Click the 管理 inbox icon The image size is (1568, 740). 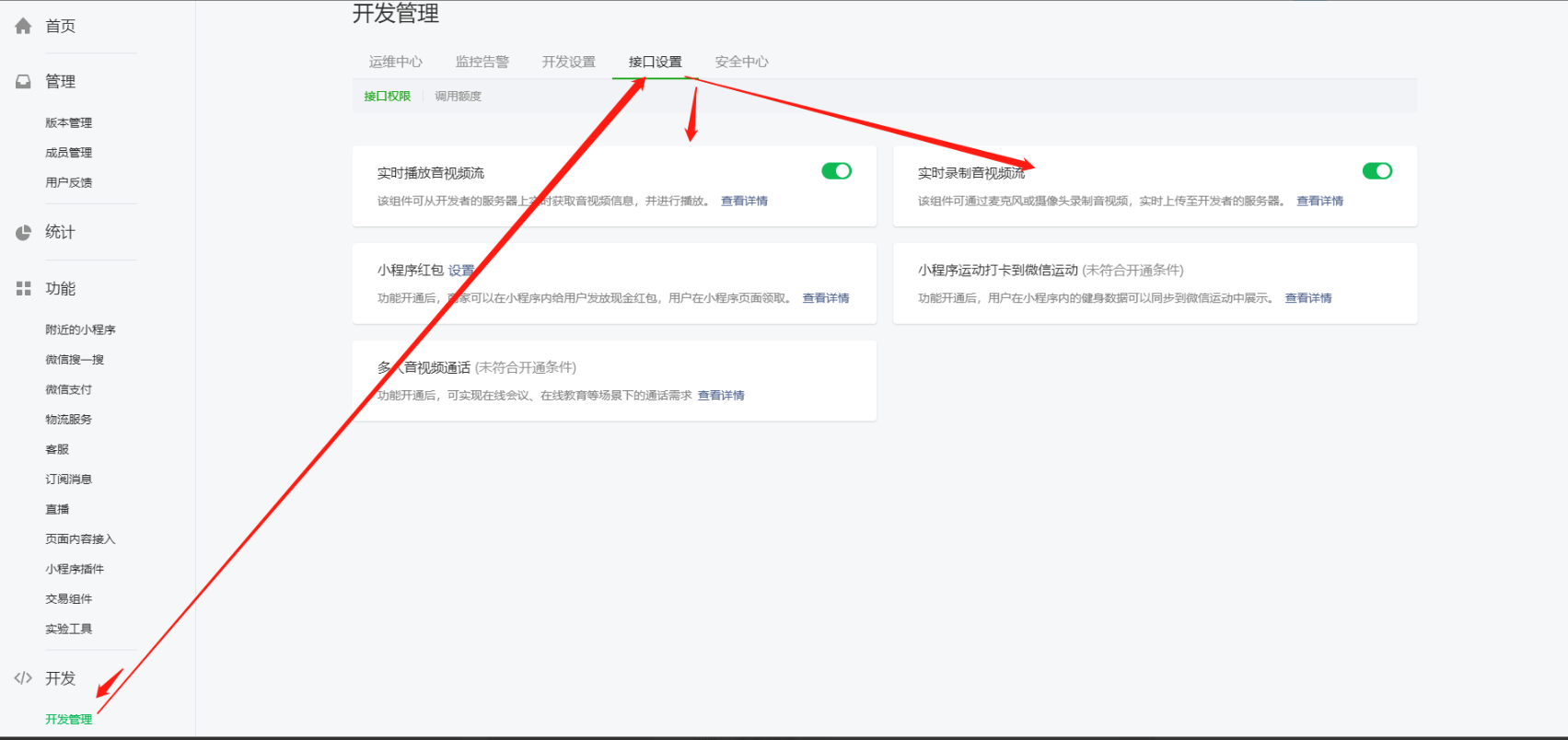point(23,82)
